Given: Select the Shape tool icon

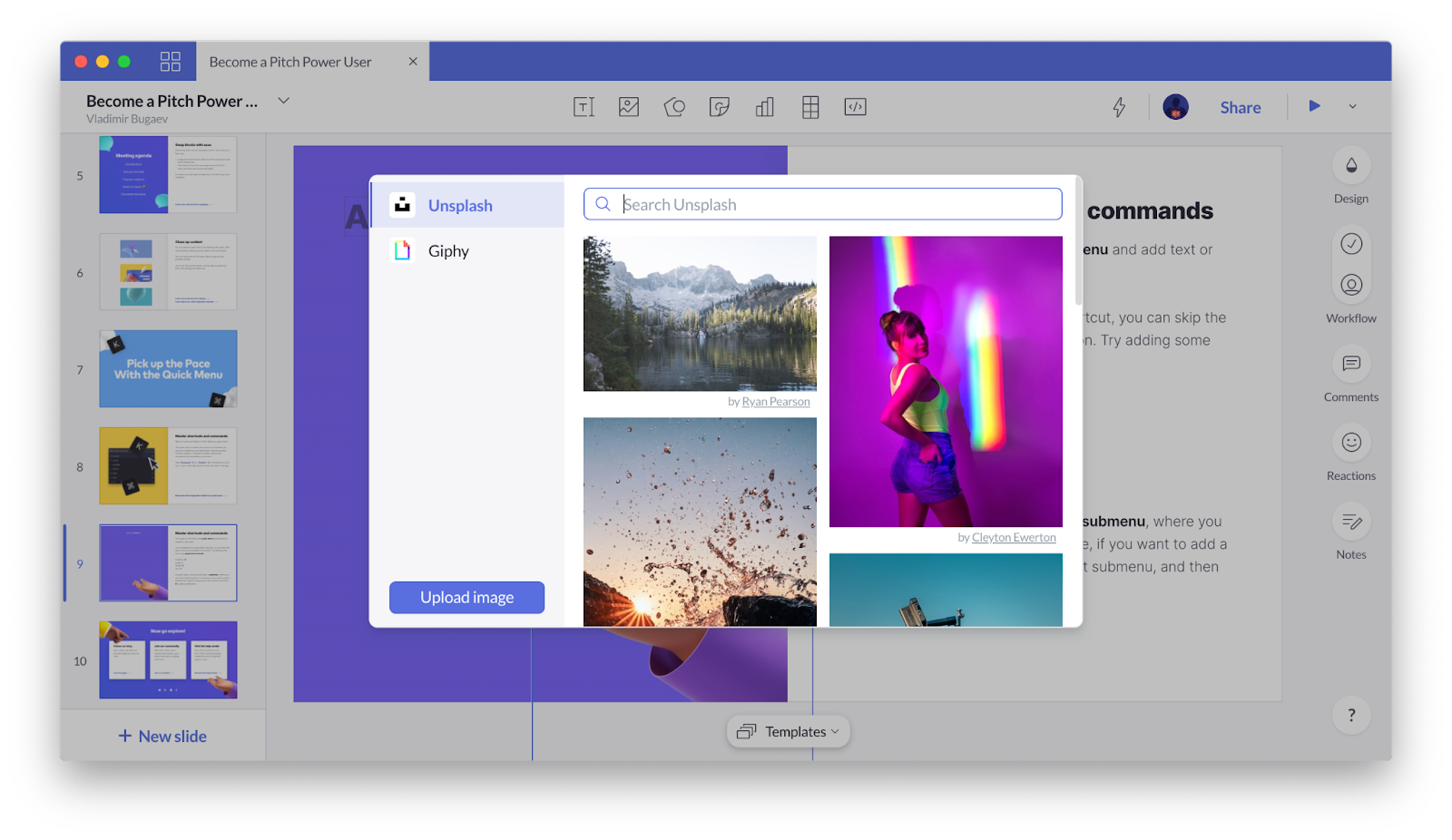Looking at the screenshot, I should point(674,107).
